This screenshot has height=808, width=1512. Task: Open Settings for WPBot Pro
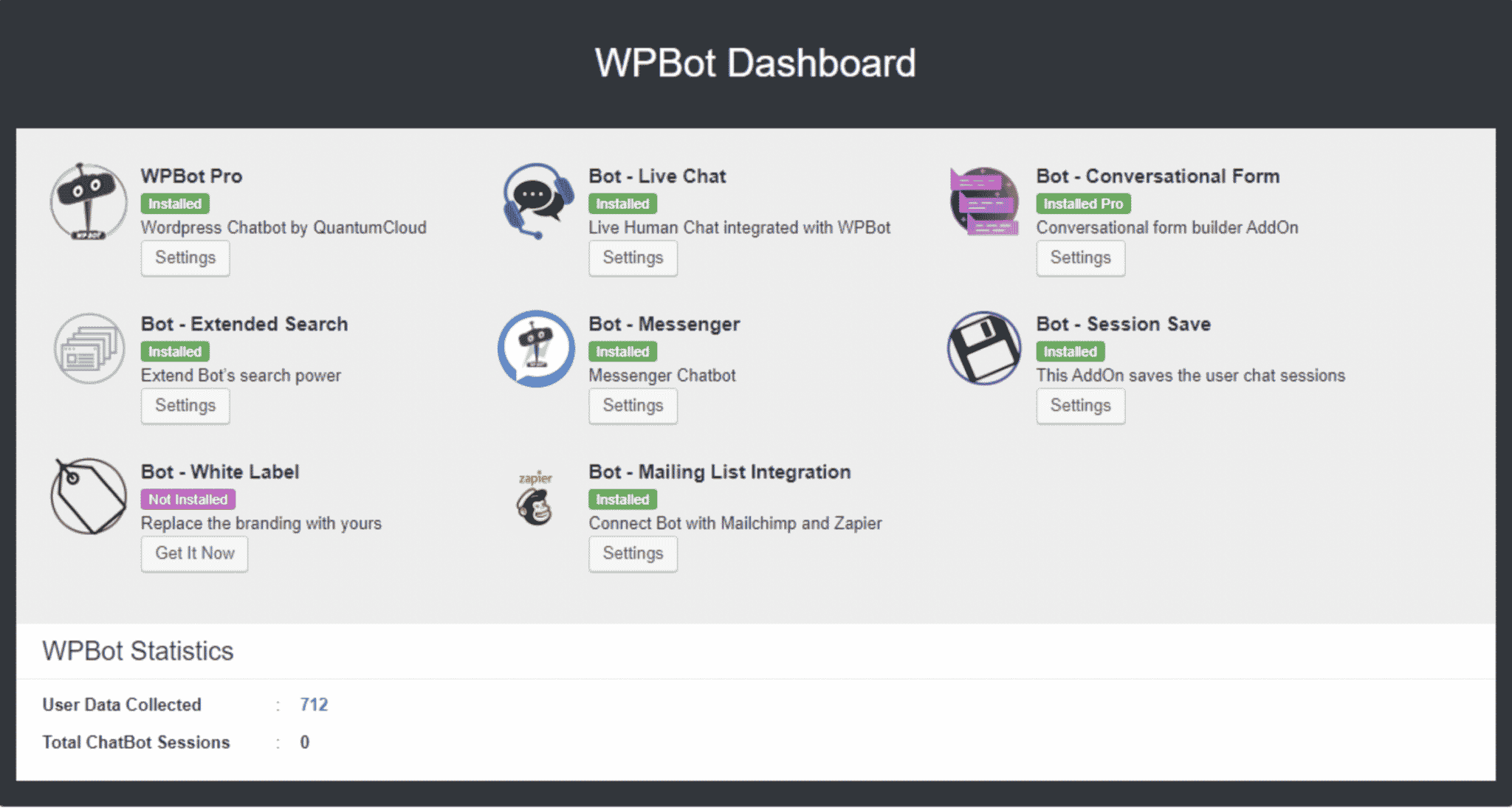(x=185, y=258)
